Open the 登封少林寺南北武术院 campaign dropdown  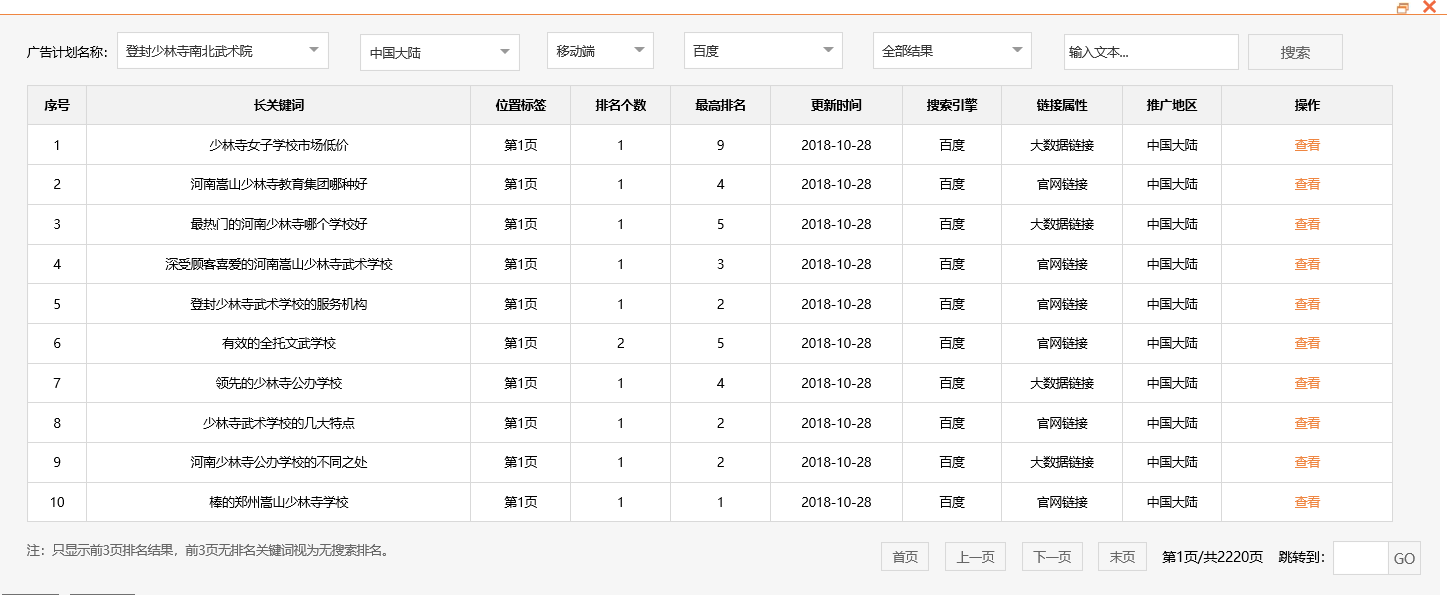tap(222, 50)
